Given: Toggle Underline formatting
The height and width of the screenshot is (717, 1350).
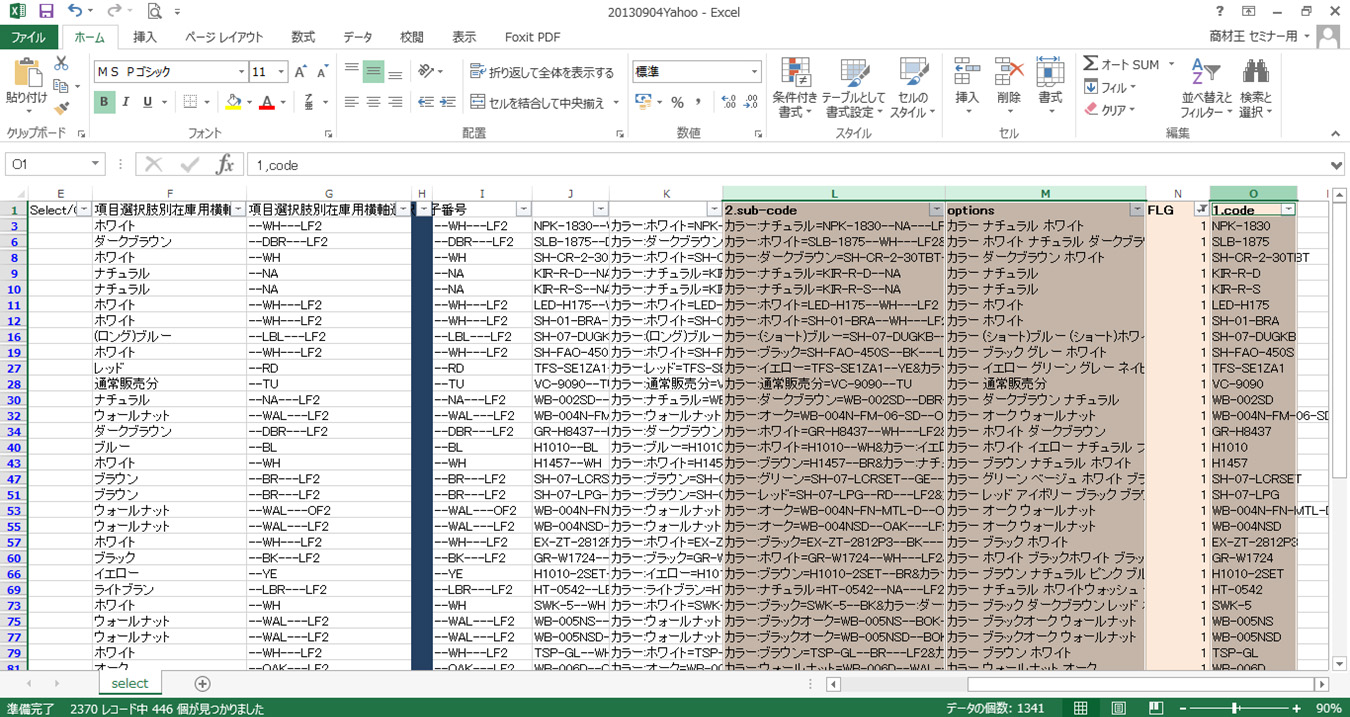Looking at the screenshot, I should pos(148,102).
